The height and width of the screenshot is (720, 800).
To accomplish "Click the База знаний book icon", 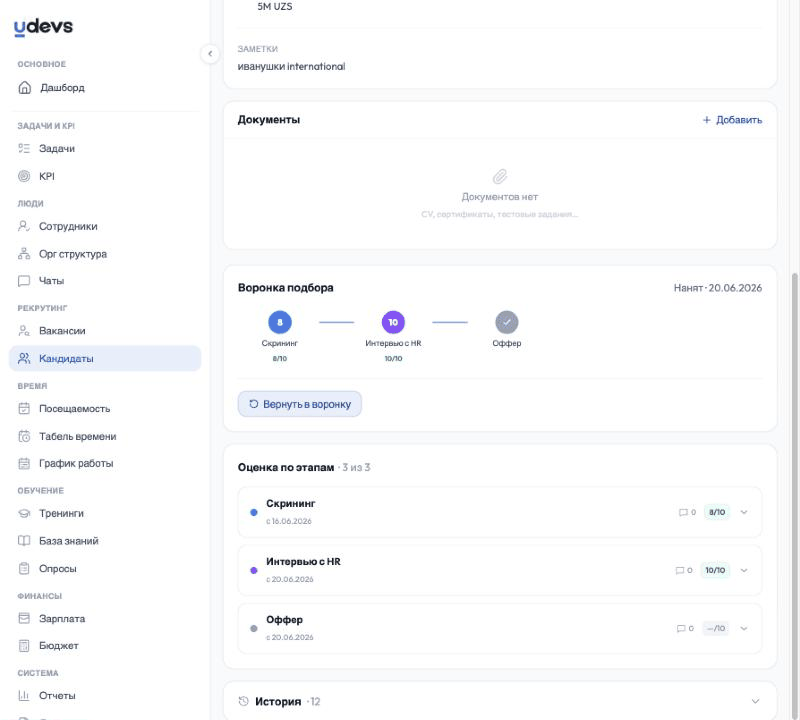I will [x=24, y=541].
